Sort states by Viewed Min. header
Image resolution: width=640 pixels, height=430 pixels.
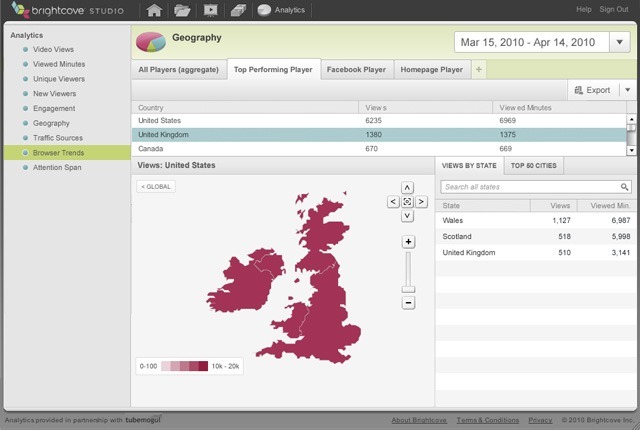point(607,206)
